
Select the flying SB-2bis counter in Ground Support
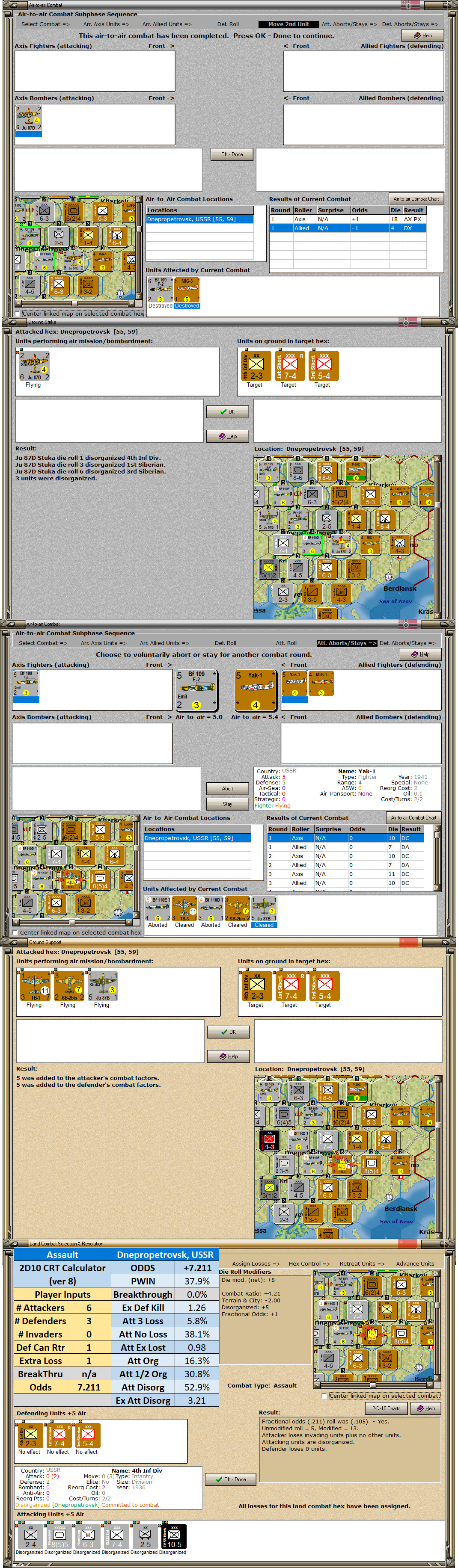68,986
